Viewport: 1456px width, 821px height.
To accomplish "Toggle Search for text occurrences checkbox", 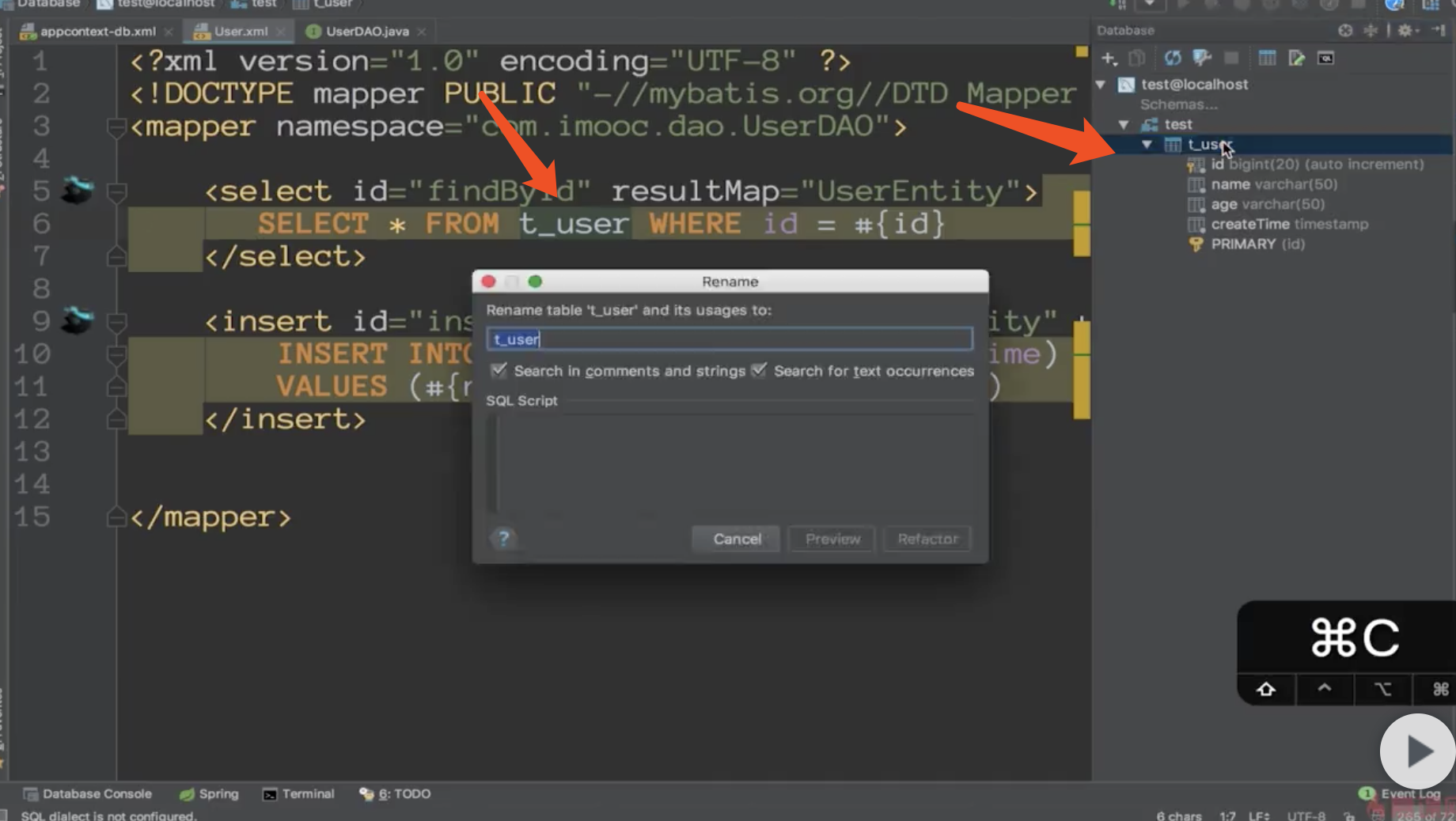I will click(x=758, y=370).
